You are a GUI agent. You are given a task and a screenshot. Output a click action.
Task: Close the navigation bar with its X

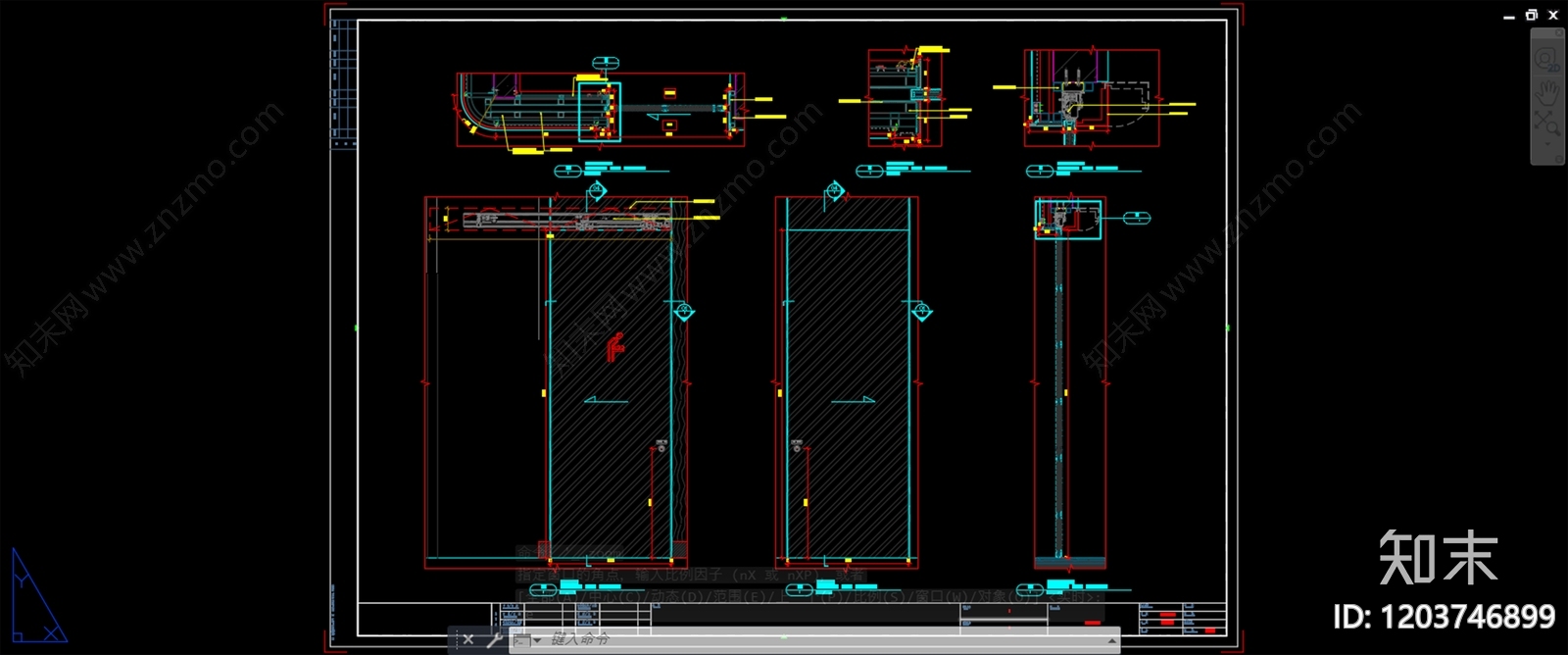point(1559,34)
